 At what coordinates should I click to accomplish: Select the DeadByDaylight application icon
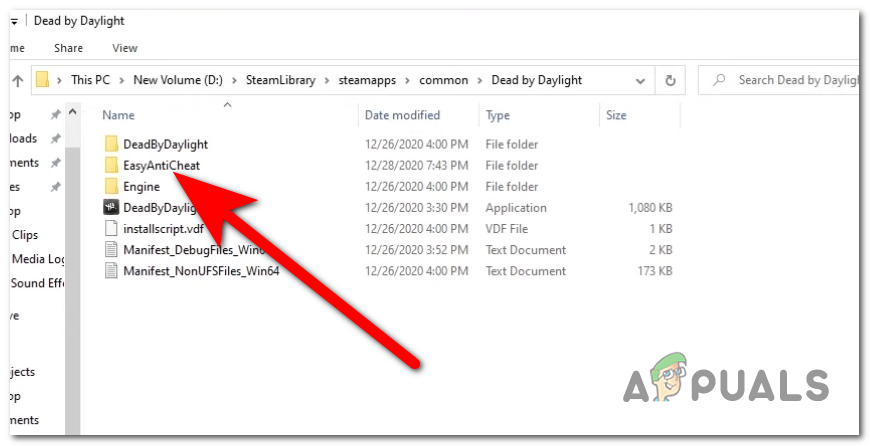pyautogui.click(x=111, y=207)
